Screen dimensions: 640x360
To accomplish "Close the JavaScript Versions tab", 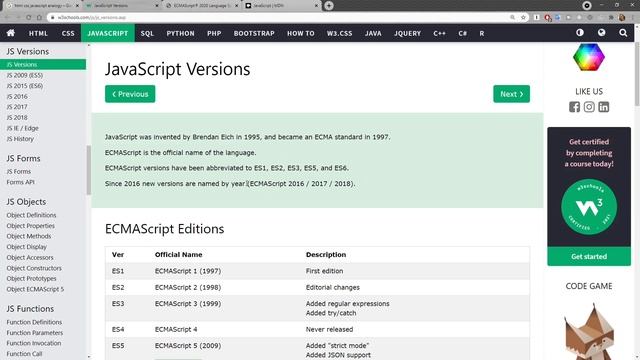I will point(157,6).
